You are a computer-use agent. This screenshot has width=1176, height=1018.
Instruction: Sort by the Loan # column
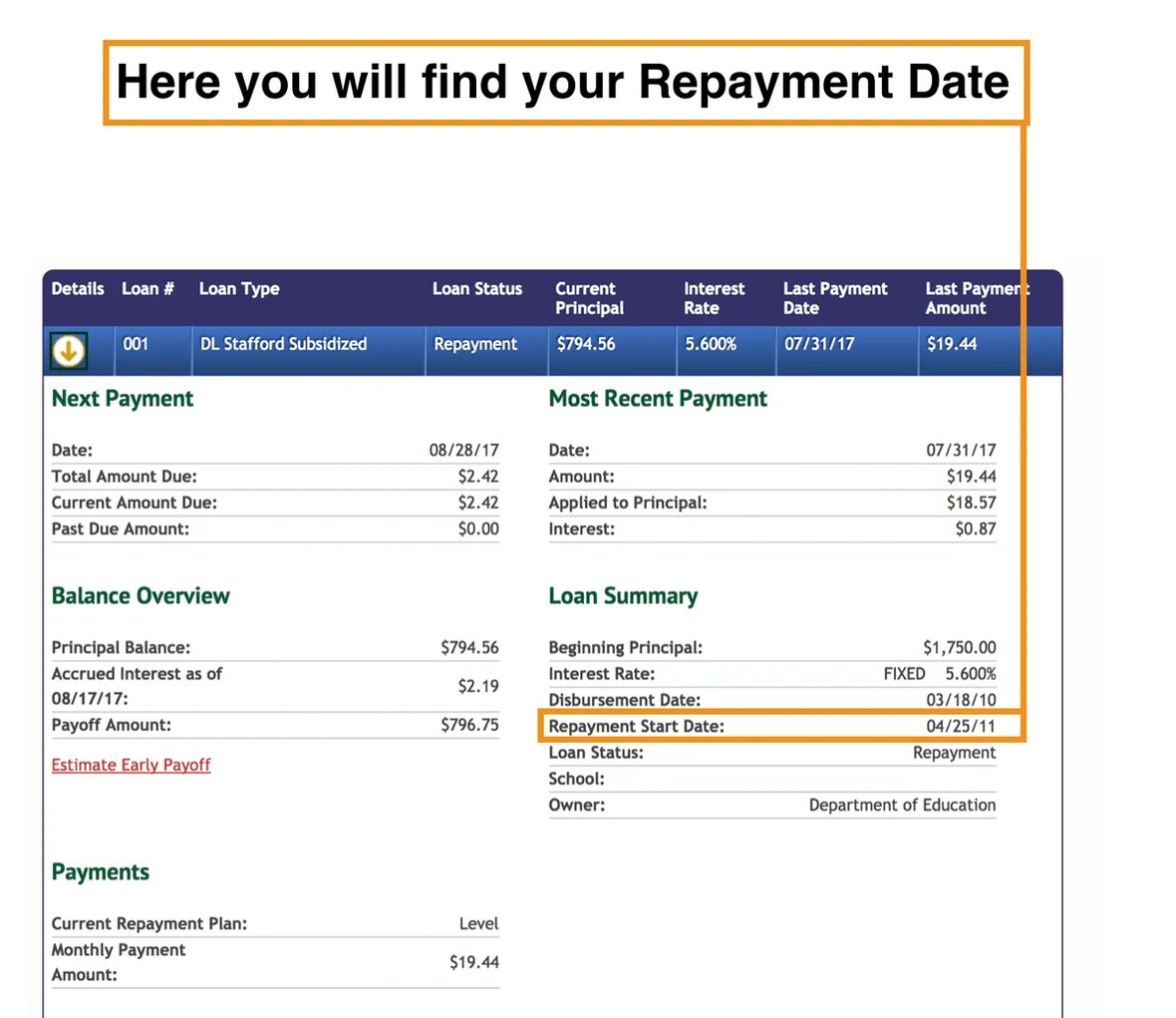coord(147,289)
